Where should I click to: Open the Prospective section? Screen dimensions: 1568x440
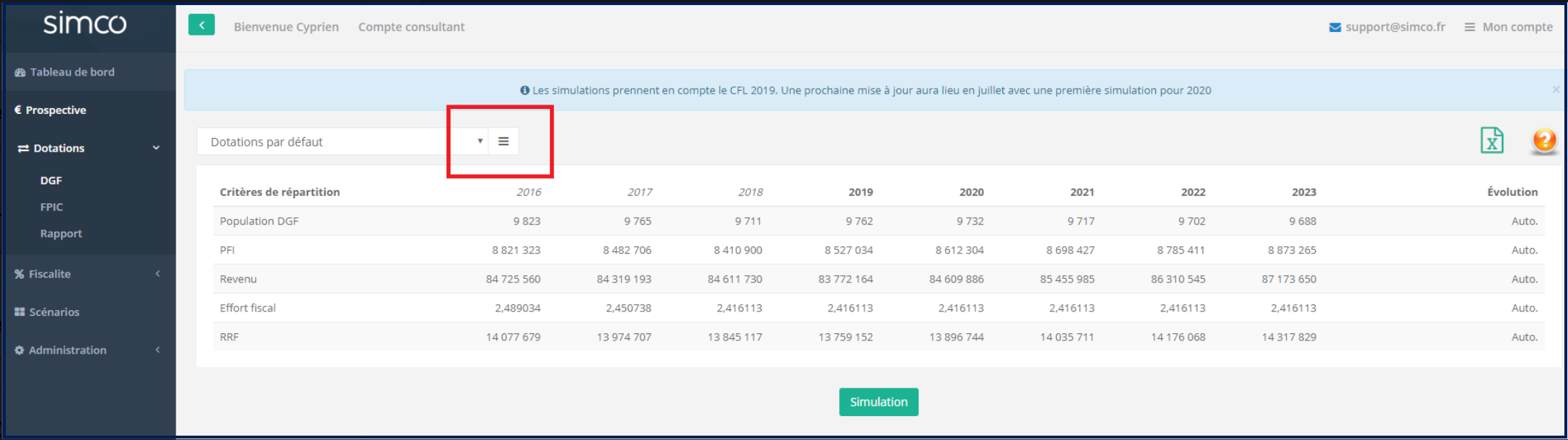click(x=56, y=110)
